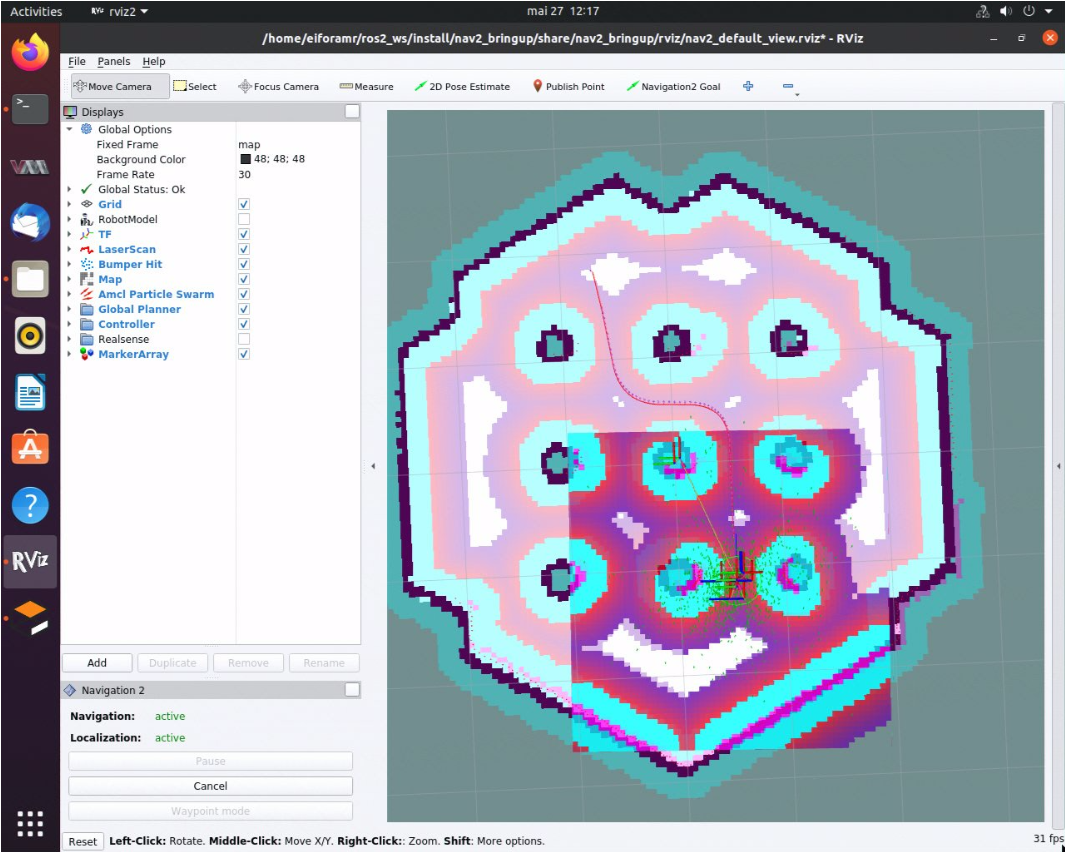The width and height of the screenshot is (1065, 853).
Task: Activate the 2D Pose Estimate tool
Action: 462,87
